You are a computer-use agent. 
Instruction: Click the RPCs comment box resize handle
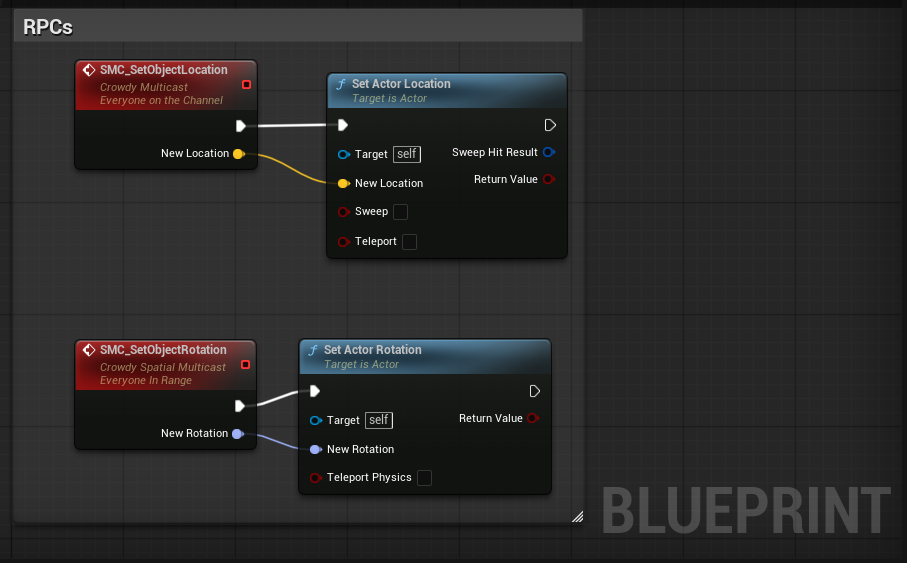[x=577, y=517]
